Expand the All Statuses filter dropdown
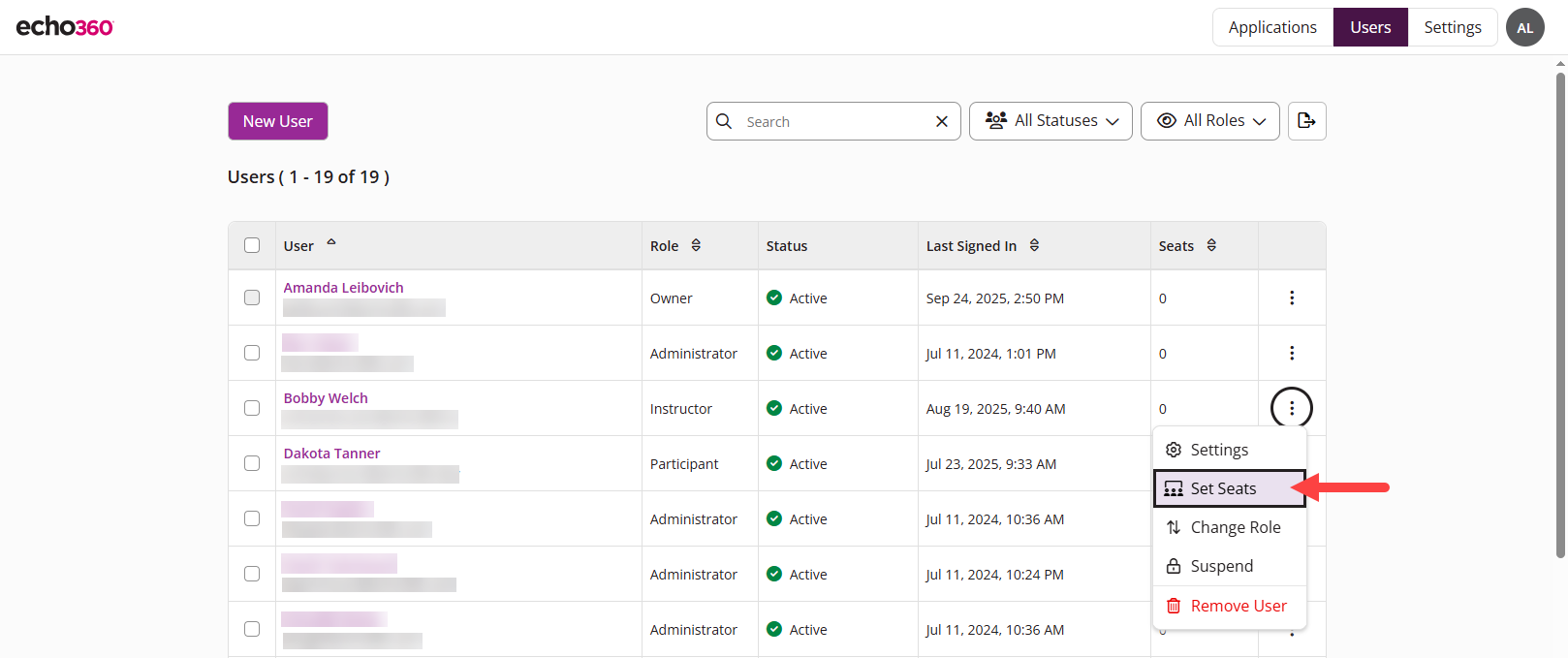The image size is (1568, 658). pyautogui.click(x=1051, y=121)
